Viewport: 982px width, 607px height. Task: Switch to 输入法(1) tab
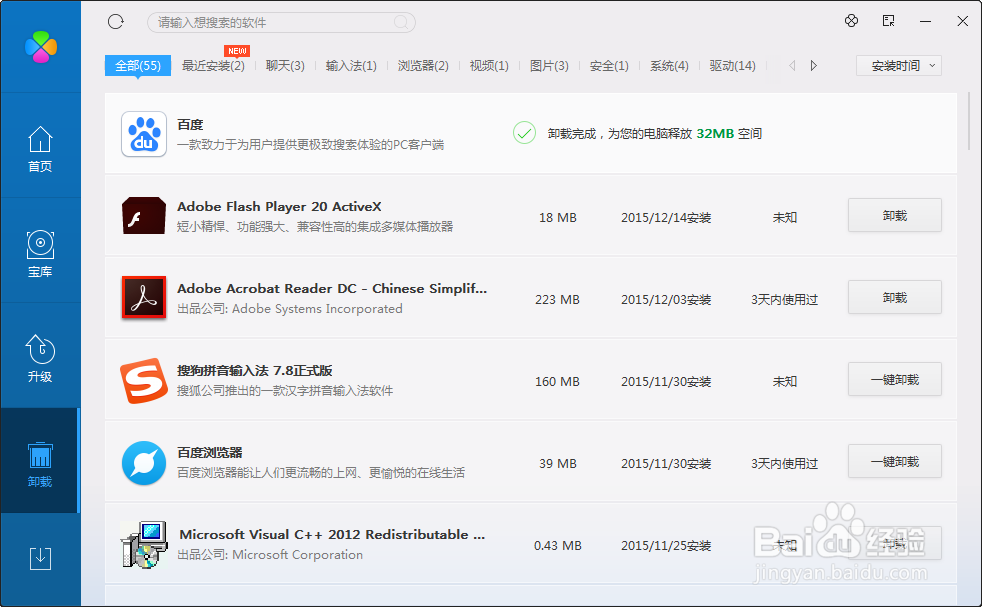pyautogui.click(x=351, y=66)
